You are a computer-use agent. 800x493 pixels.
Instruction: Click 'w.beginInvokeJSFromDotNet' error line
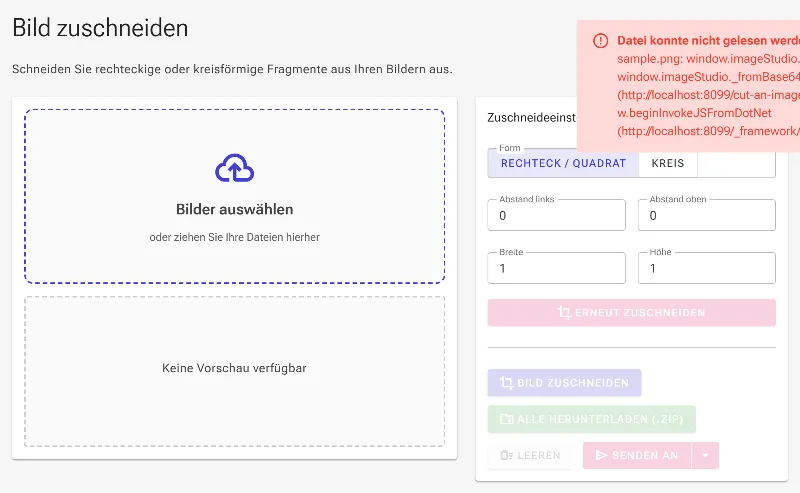(694, 113)
